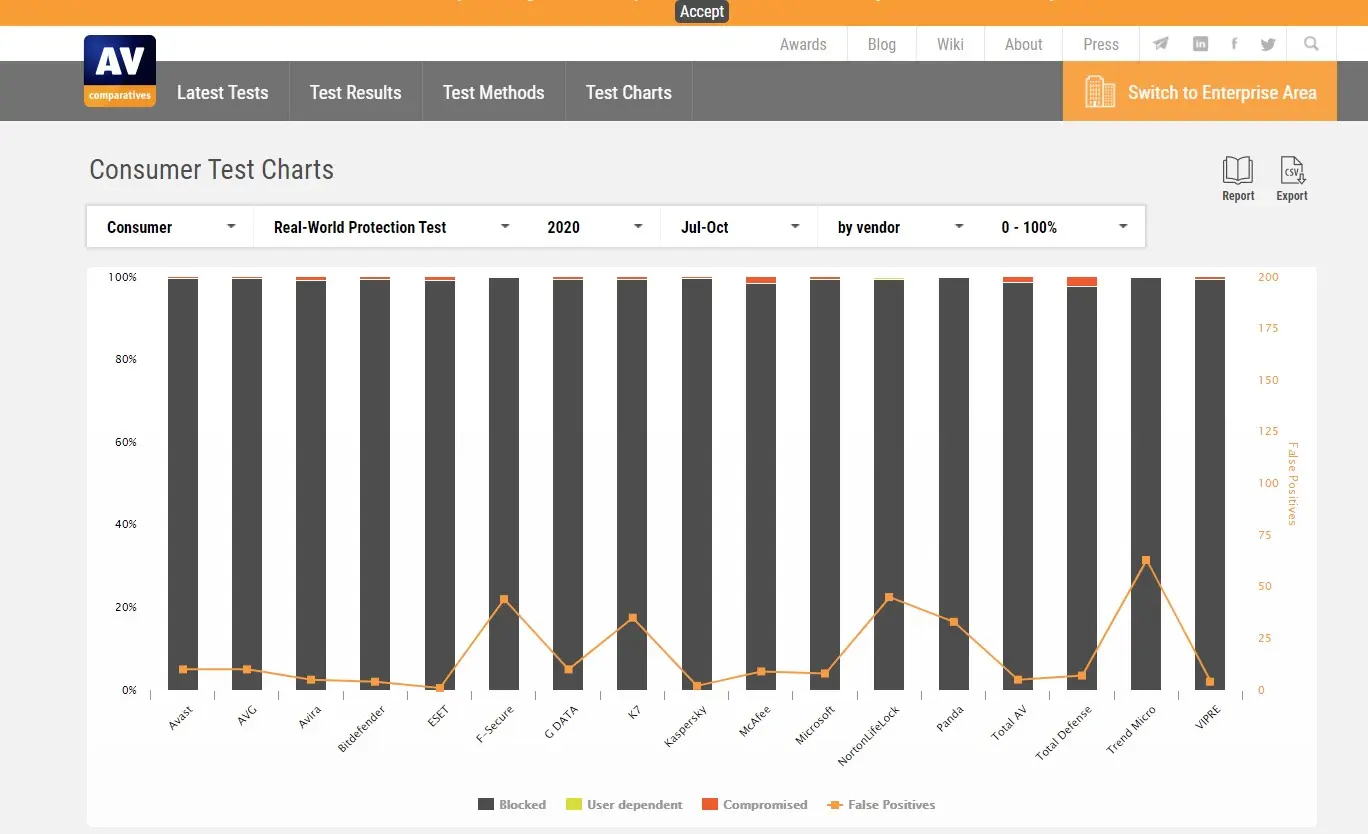Image resolution: width=1368 pixels, height=834 pixels.
Task: Open the Twitter social icon
Action: point(1268,44)
